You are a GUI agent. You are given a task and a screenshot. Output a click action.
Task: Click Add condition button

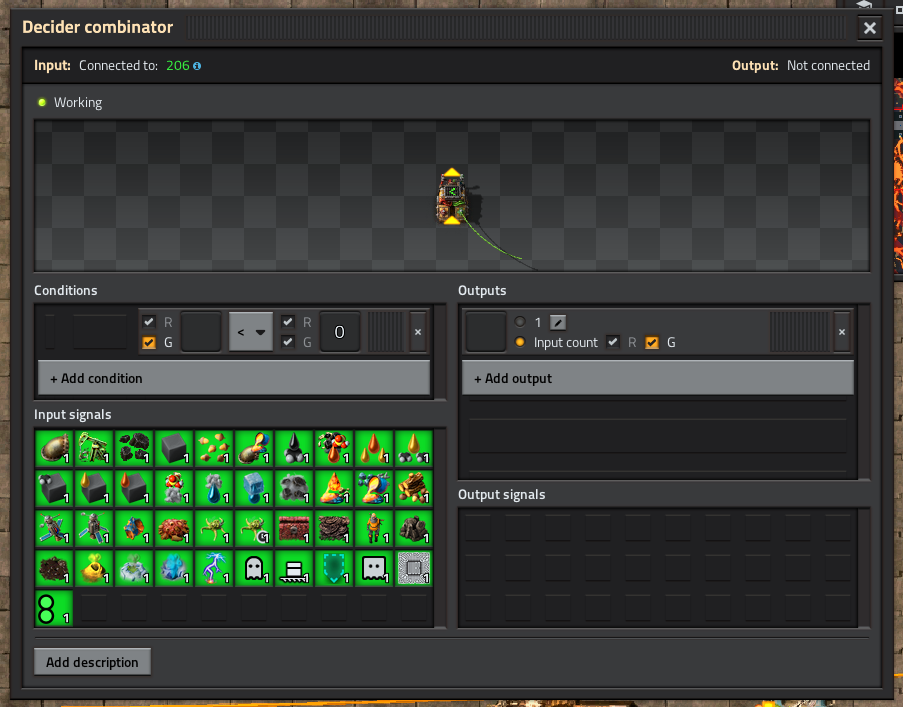[234, 378]
